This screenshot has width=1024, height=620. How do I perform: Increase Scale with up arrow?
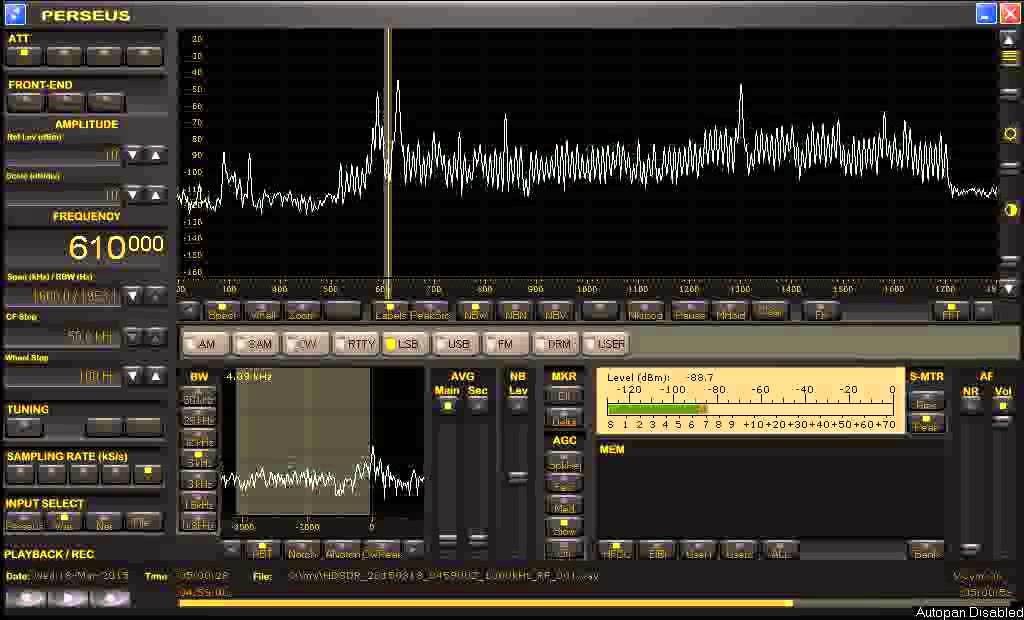click(x=155, y=195)
